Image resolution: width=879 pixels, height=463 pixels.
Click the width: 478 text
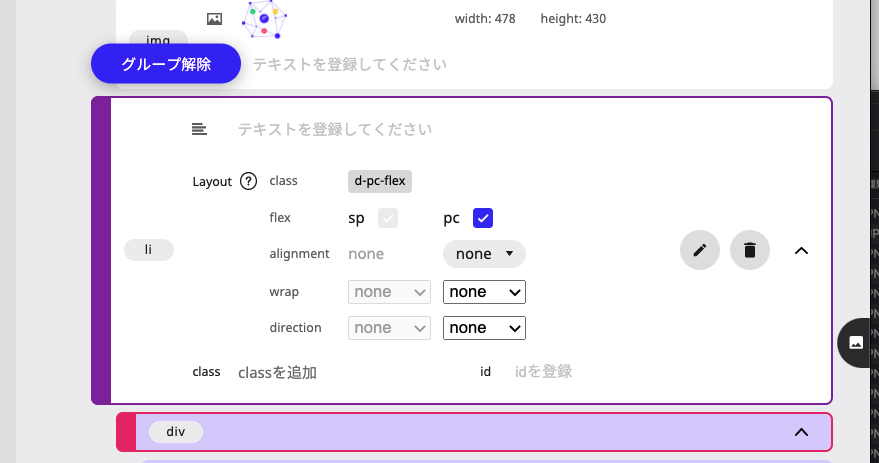coord(485,19)
